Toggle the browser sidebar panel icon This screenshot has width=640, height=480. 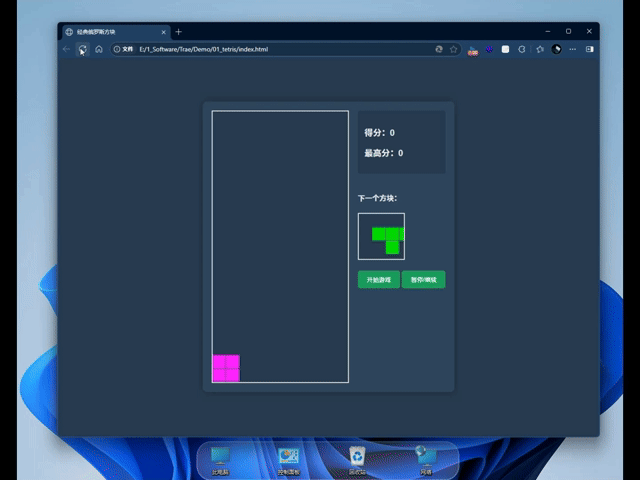tap(589, 49)
